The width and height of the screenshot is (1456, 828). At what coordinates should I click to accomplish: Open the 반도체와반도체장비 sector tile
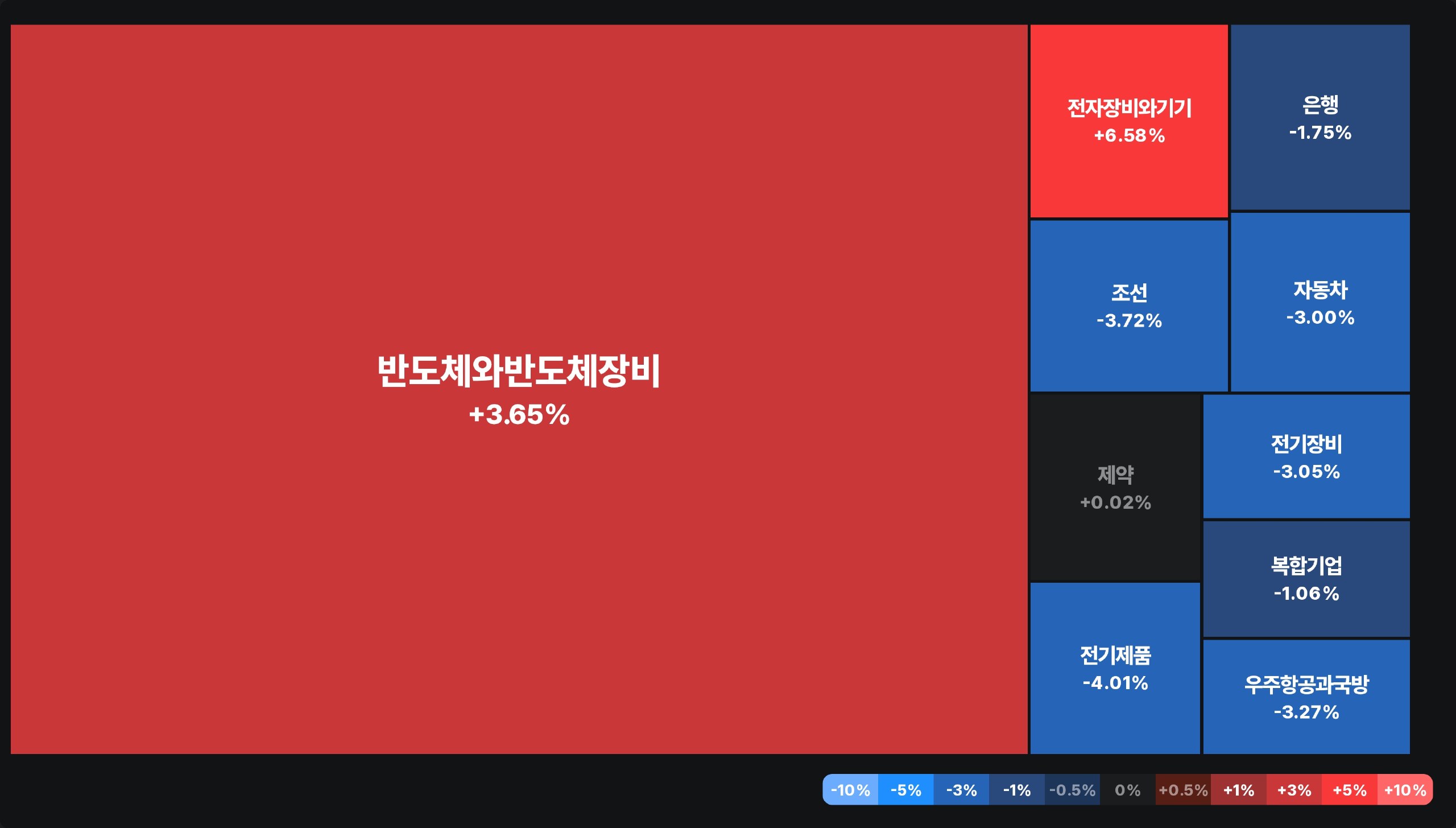pyautogui.click(x=519, y=389)
